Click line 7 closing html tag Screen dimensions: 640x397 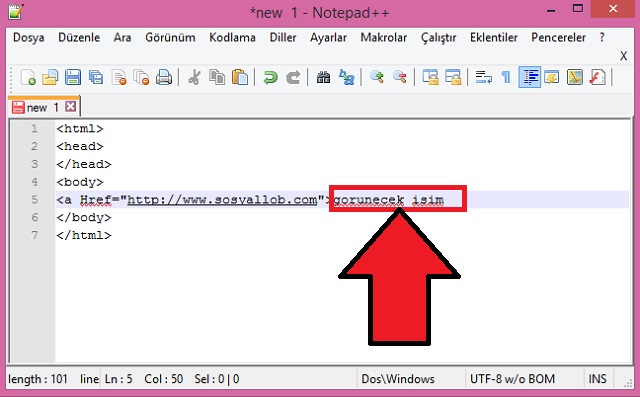[84, 235]
